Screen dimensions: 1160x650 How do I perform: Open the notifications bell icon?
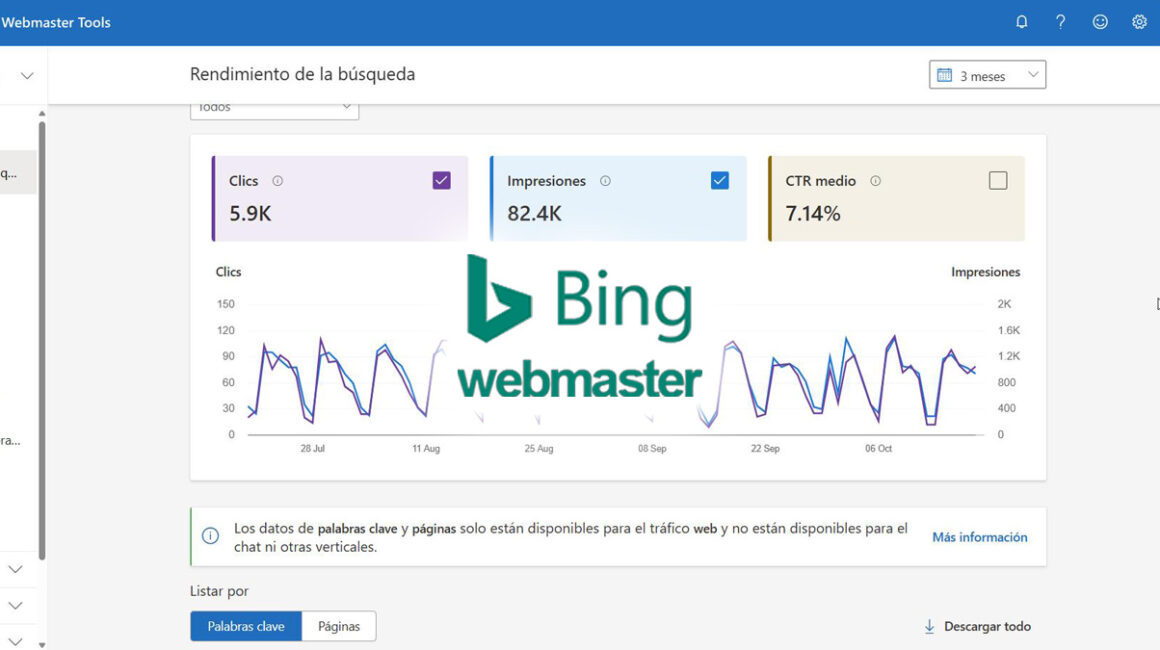[1021, 22]
